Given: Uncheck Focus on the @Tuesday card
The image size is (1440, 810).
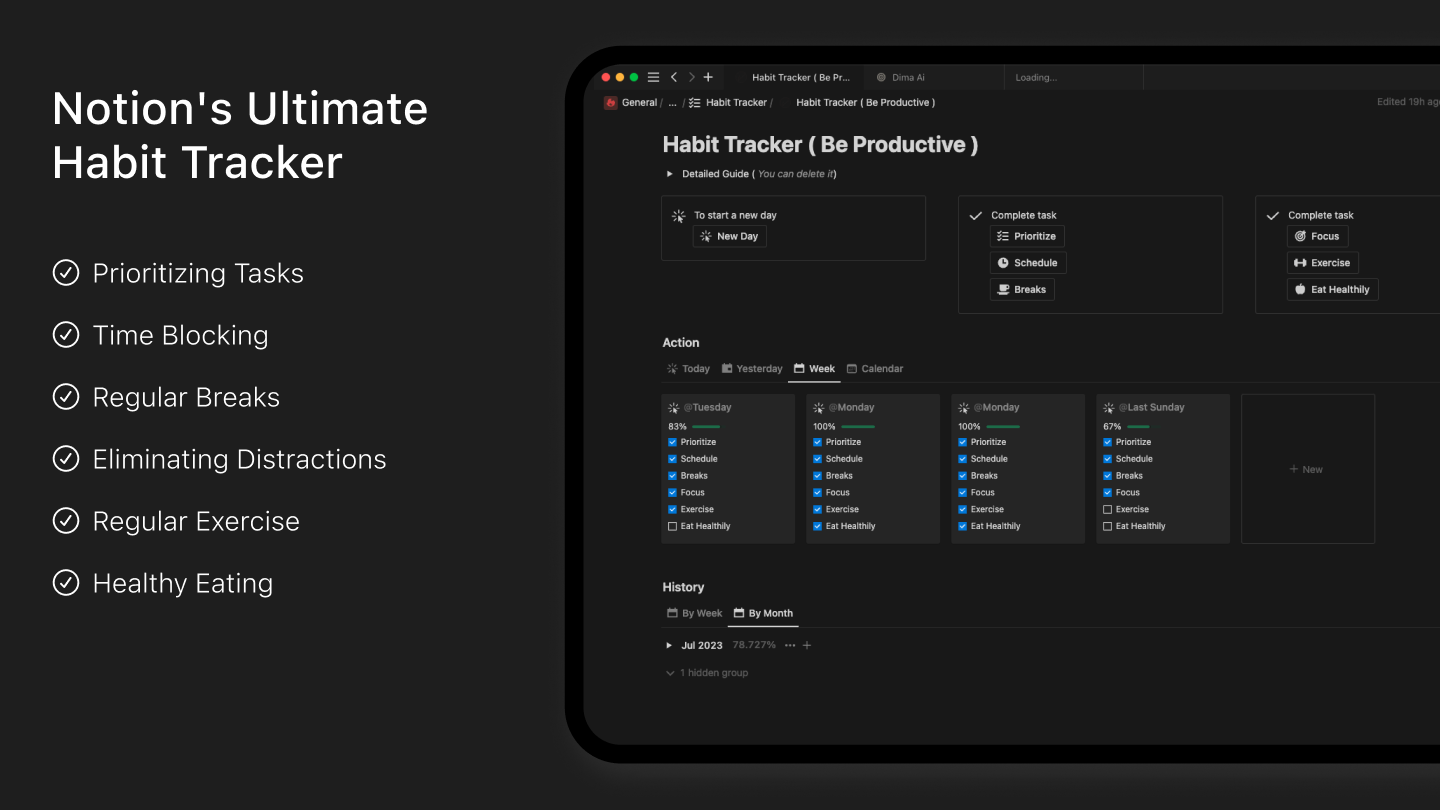Looking at the screenshot, I should [673, 492].
